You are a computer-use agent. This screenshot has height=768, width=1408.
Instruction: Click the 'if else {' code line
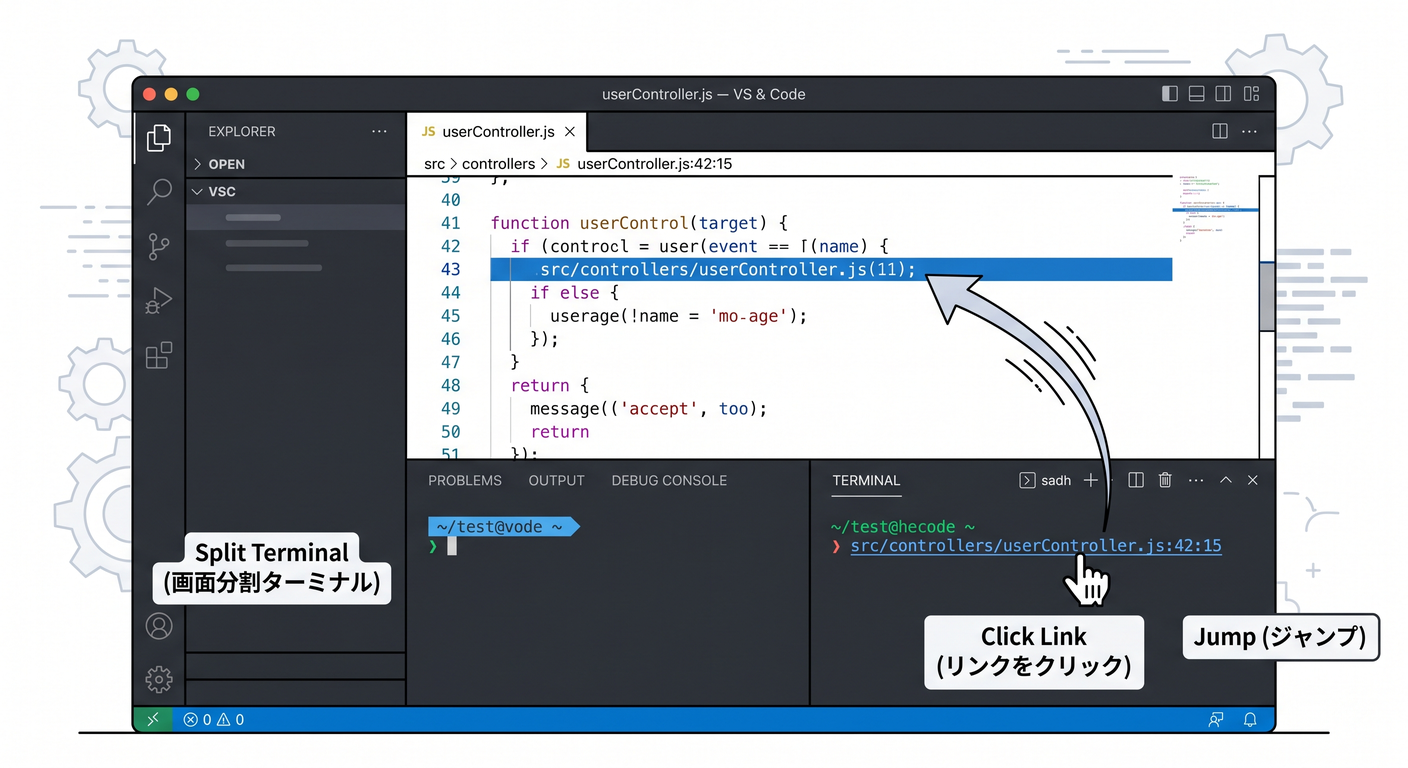pyautogui.click(x=575, y=292)
